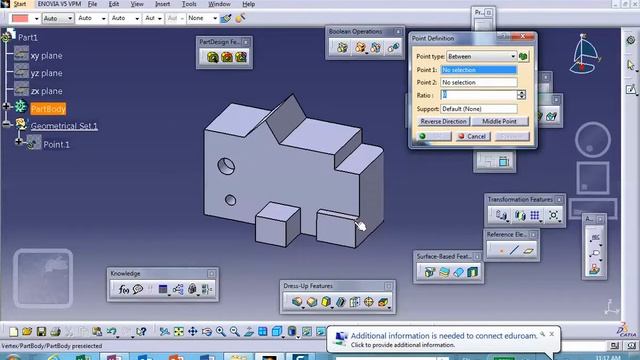Select the Edge Fillet tool in Dress-Up Features
Viewport: 640px width, 360px height.
point(297,302)
